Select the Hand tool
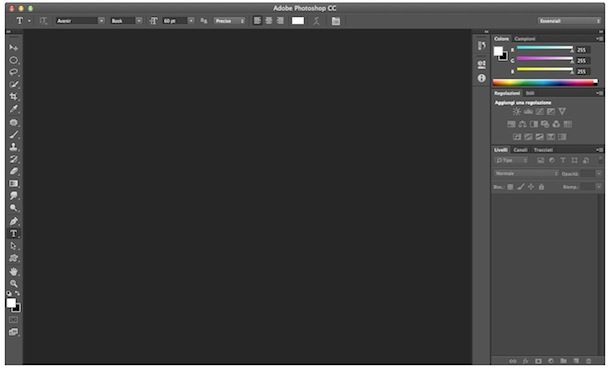The height and width of the screenshot is (370, 610). [x=14, y=271]
